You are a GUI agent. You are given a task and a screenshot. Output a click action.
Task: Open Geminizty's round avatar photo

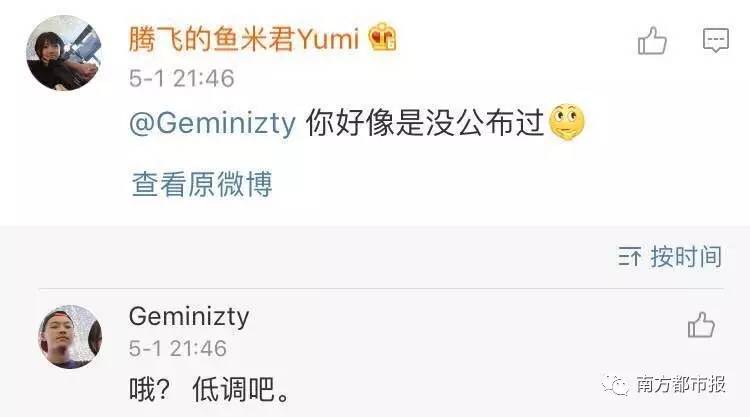70,337
